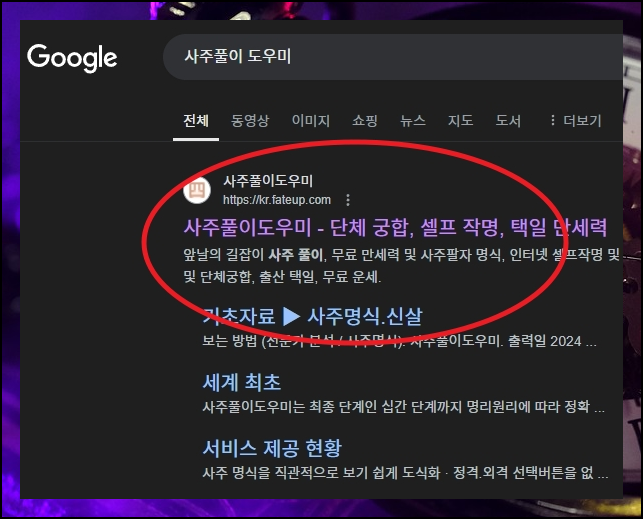Screen dimensions: 643x519
Task: Switch to the 지도 tab
Action: click(461, 121)
